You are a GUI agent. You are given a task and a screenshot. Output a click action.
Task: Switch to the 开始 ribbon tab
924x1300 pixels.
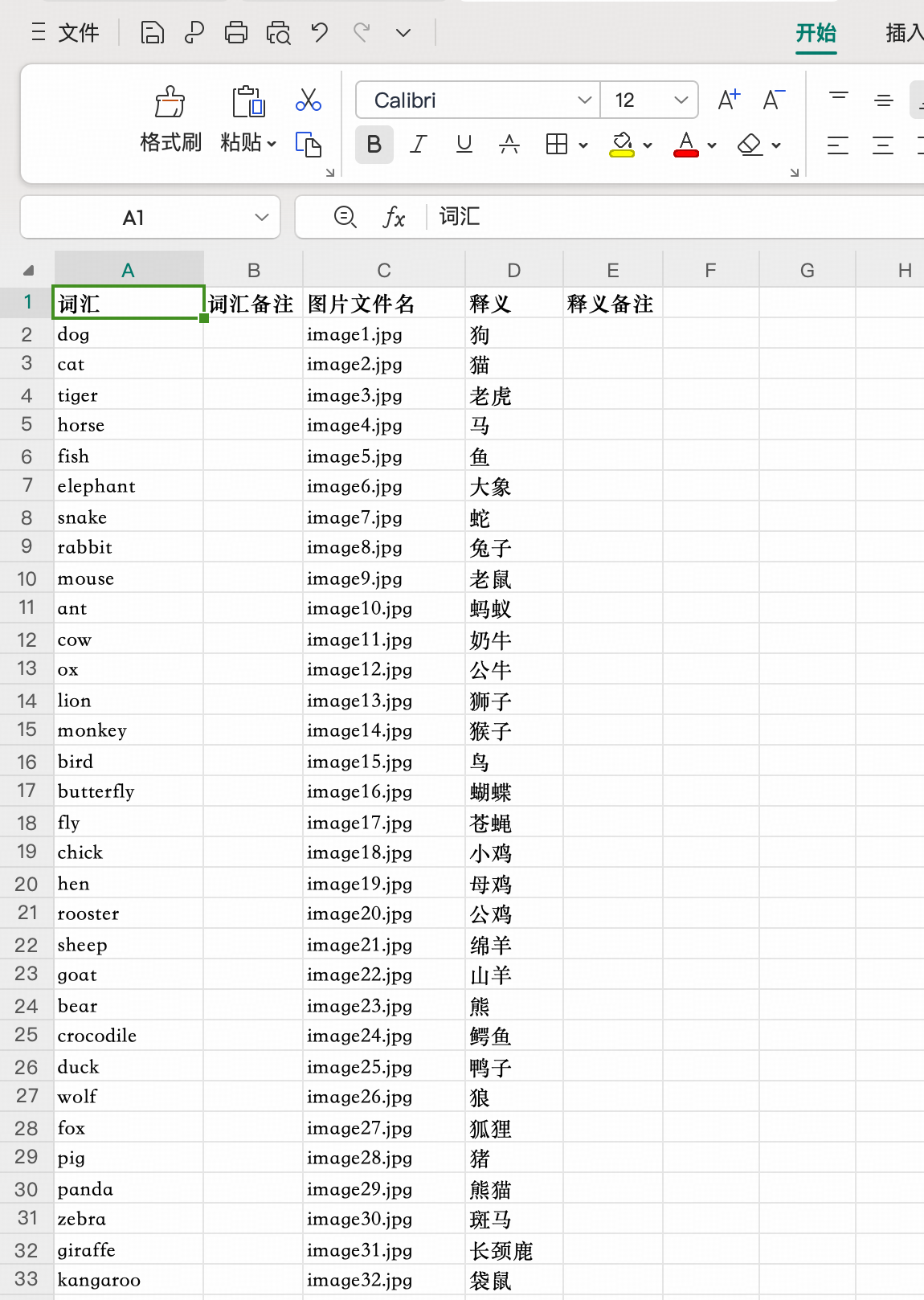(816, 33)
